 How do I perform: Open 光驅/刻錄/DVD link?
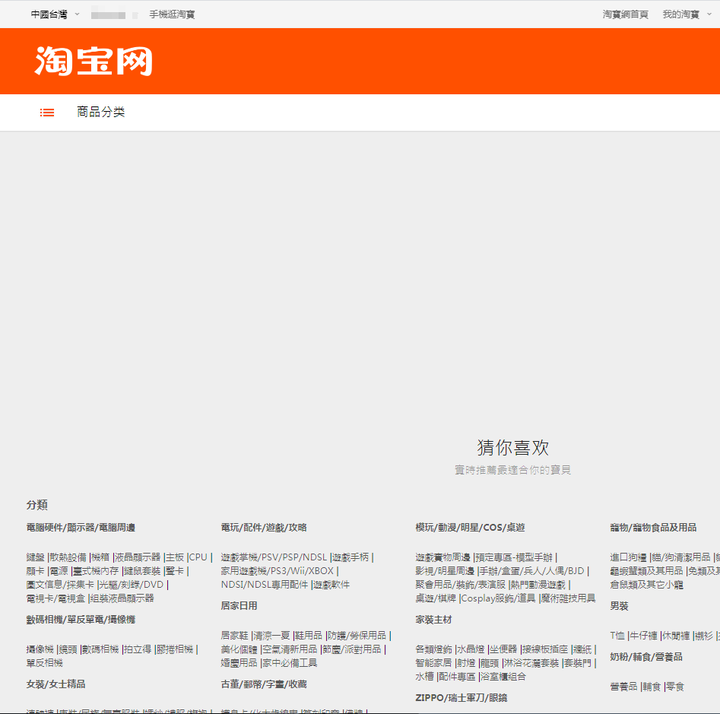click(131, 585)
